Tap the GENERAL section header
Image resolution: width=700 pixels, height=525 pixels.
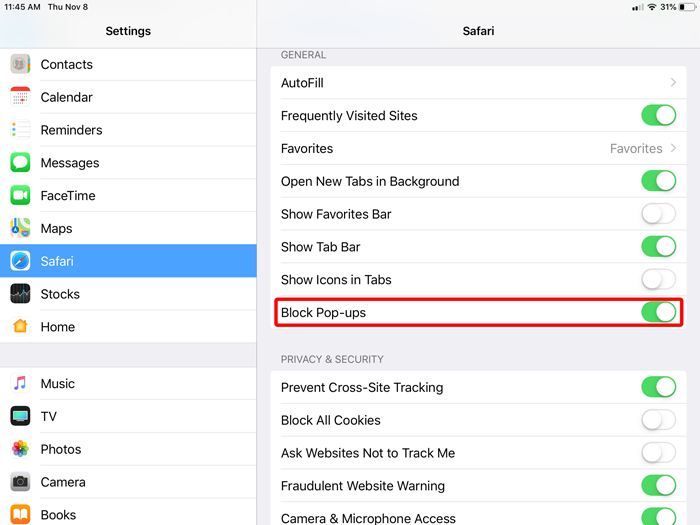click(x=303, y=55)
